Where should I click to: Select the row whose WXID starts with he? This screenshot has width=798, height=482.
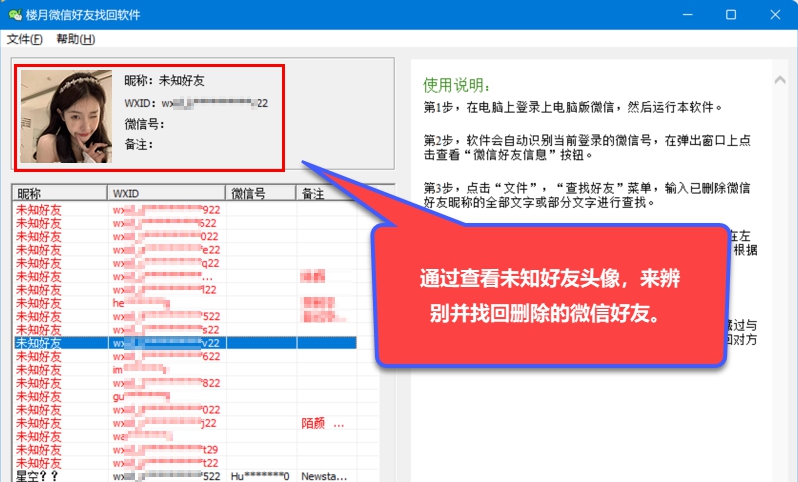[185, 303]
